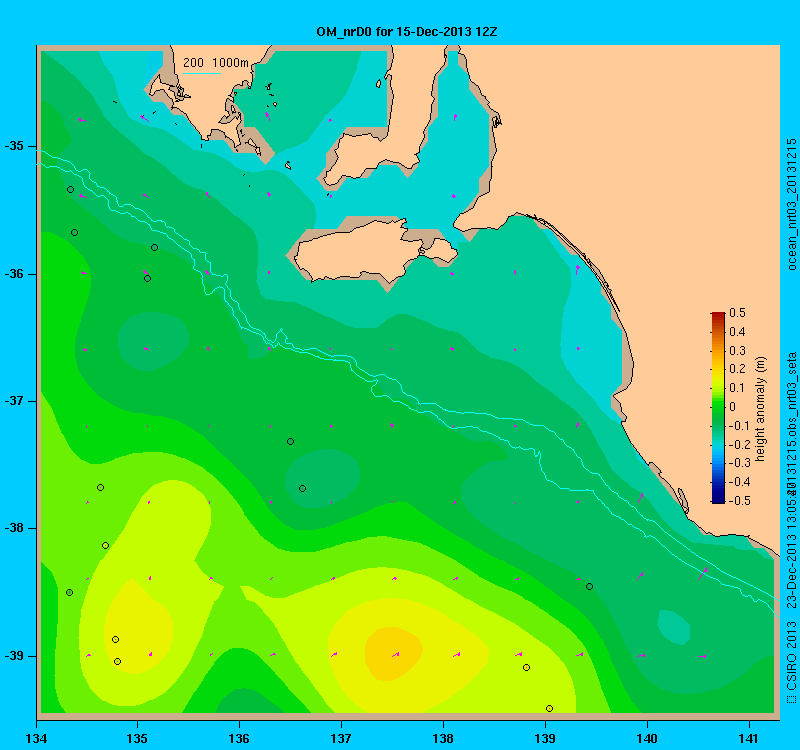Image resolution: width=800 pixels, height=750 pixels.
Task: Click longitude axis label "134"
Action: 36,739
